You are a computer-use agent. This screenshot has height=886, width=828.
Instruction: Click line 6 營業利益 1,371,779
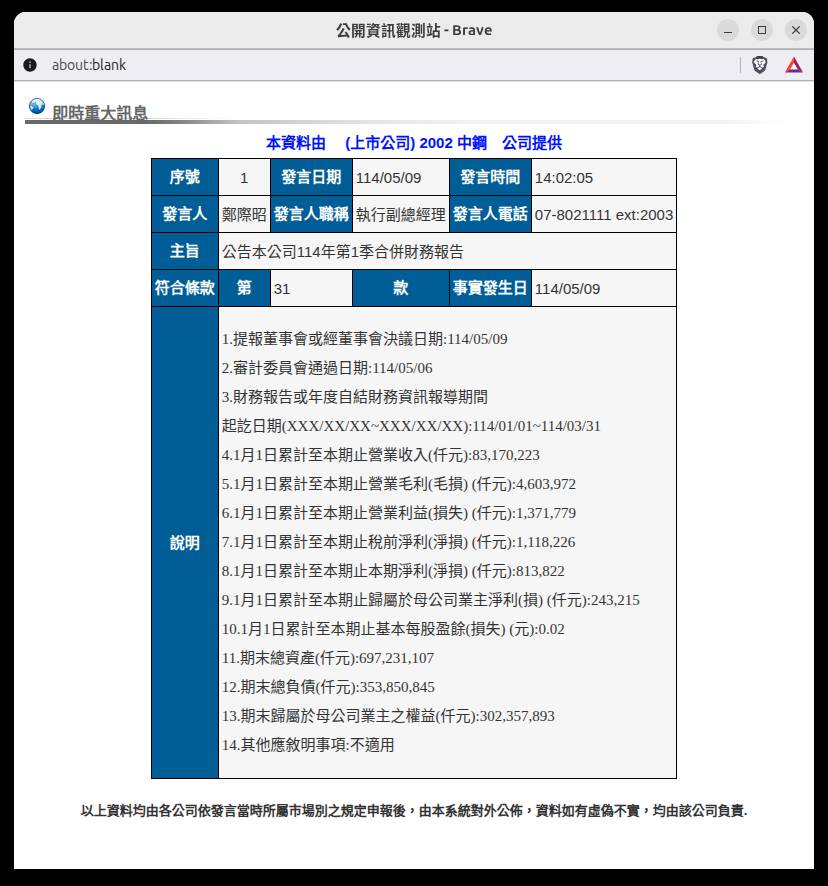pyautogui.click(x=398, y=513)
